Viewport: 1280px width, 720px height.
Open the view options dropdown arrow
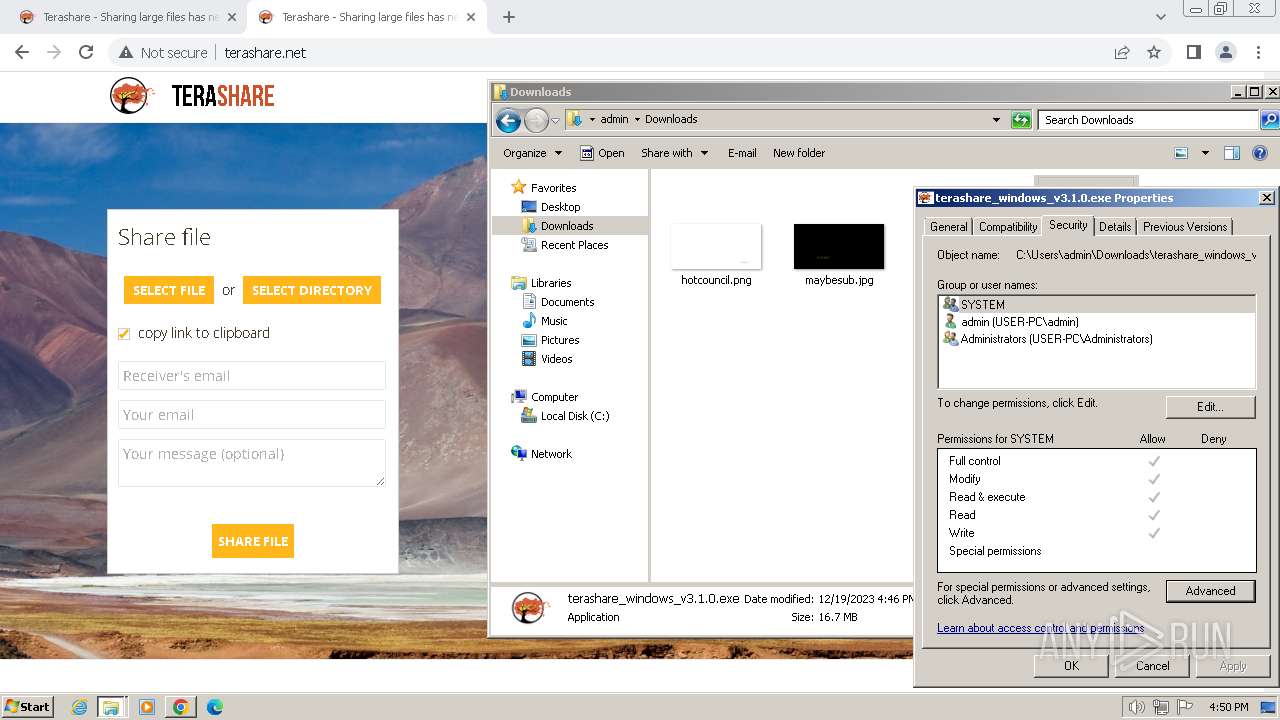click(x=1205, y=153)
